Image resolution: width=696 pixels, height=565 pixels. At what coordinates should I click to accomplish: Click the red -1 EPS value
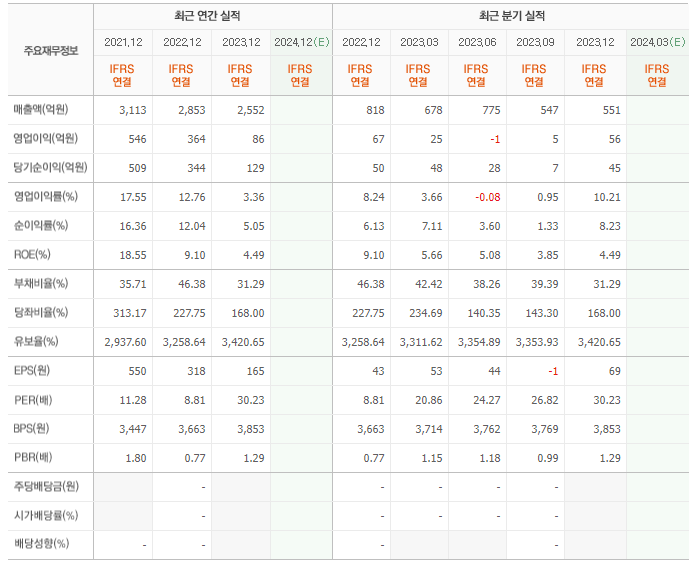(553, 371)
